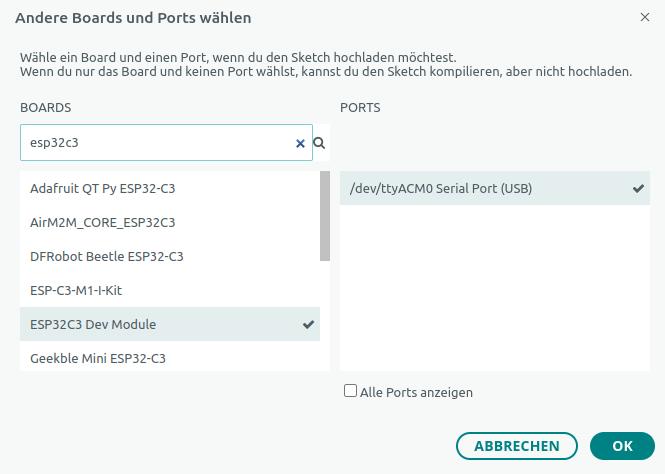Close the board selection dialog
The width and height of the screenshot is (665, 474).
tap(644, 17)
